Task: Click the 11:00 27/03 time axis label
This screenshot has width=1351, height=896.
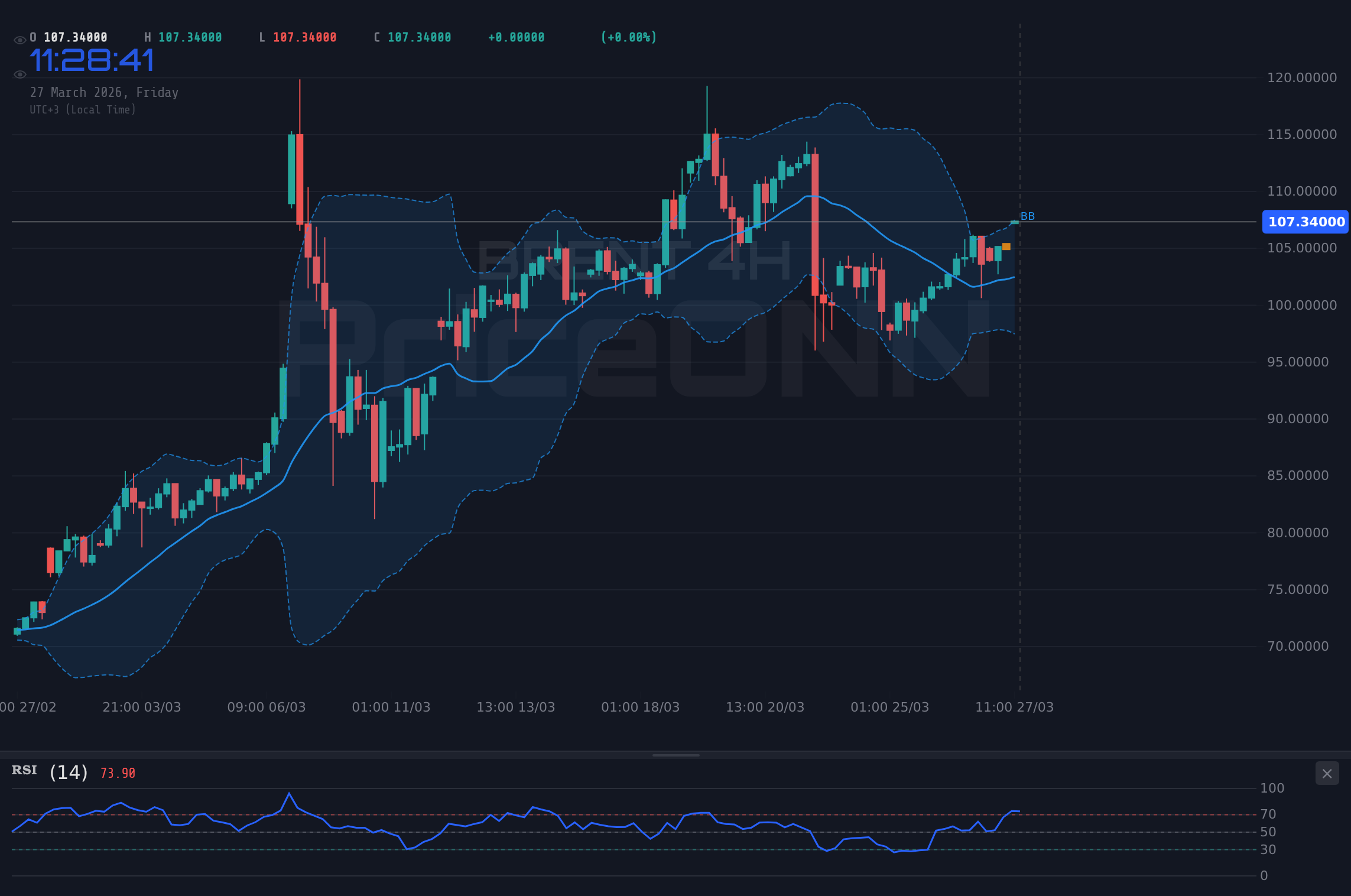Action: [1014, 706]
